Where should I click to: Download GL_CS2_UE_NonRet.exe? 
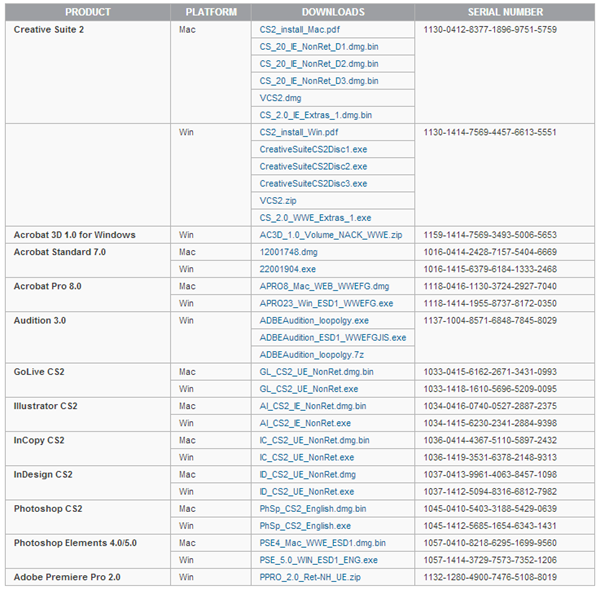tap(309, 389)
